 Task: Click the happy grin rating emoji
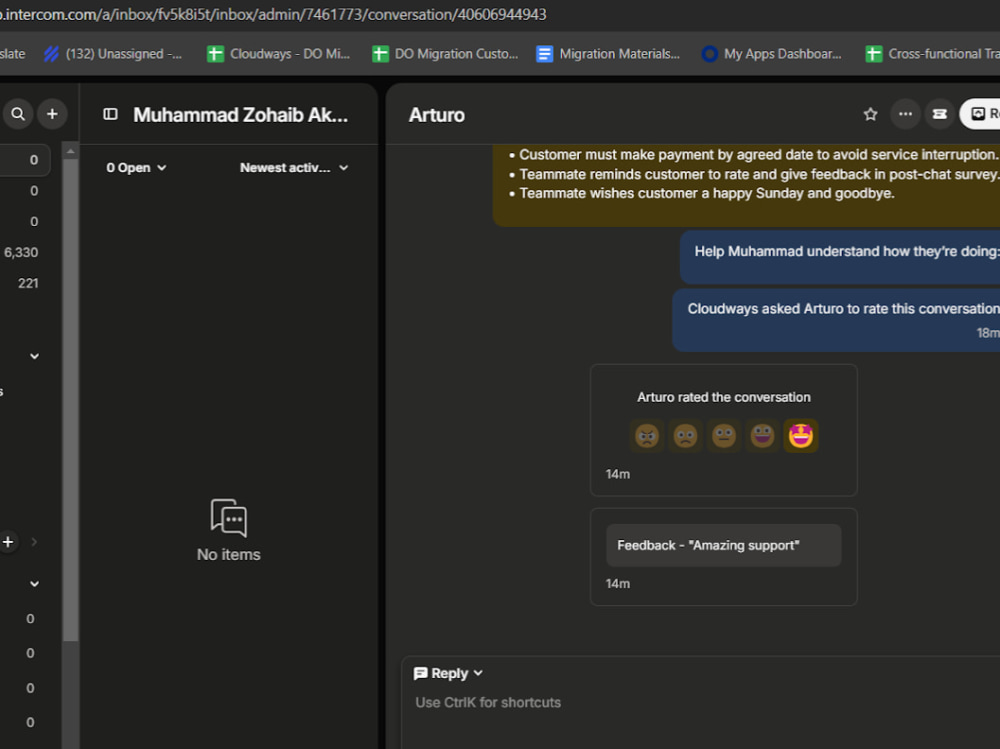[762, 436]
